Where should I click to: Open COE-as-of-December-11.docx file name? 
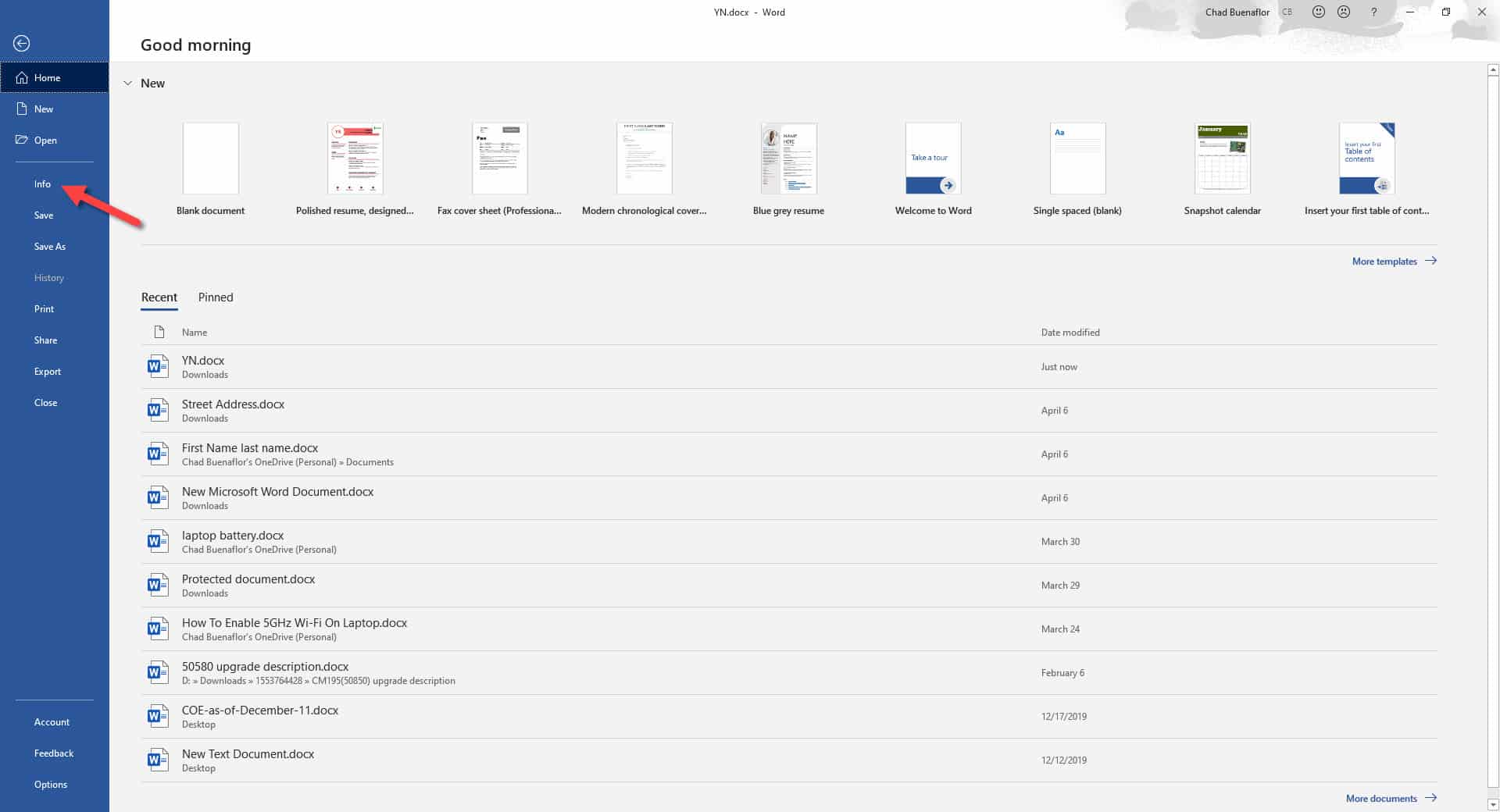point(260,710)
